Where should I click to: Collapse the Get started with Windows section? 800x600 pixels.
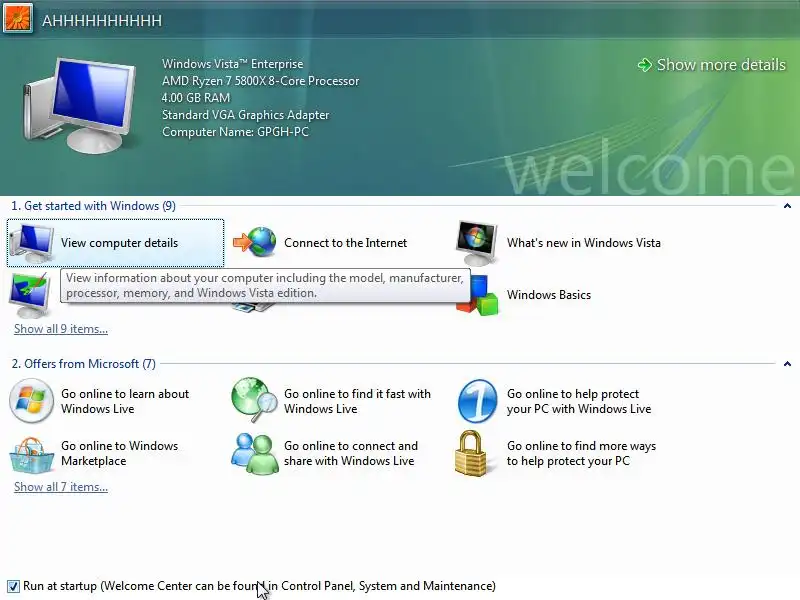pyautogui.click(x=787, y=206)
